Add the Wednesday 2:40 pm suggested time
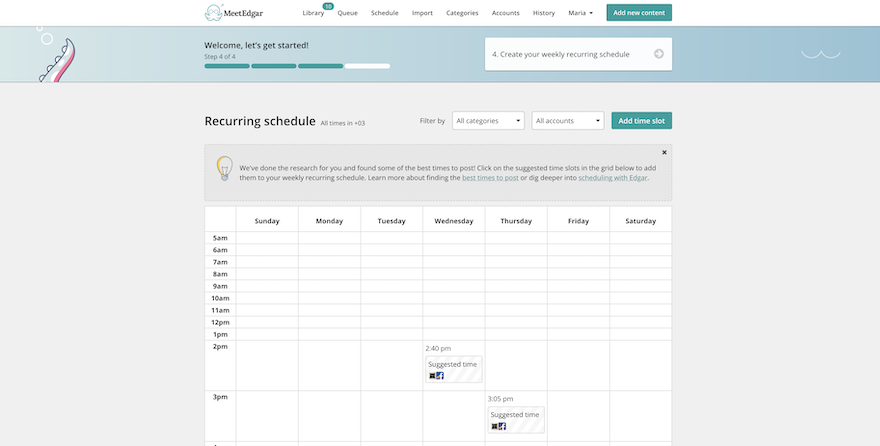 coord(453,370)
